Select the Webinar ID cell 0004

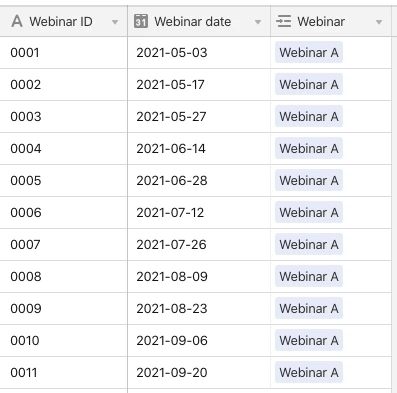click(x=64, y=149)
